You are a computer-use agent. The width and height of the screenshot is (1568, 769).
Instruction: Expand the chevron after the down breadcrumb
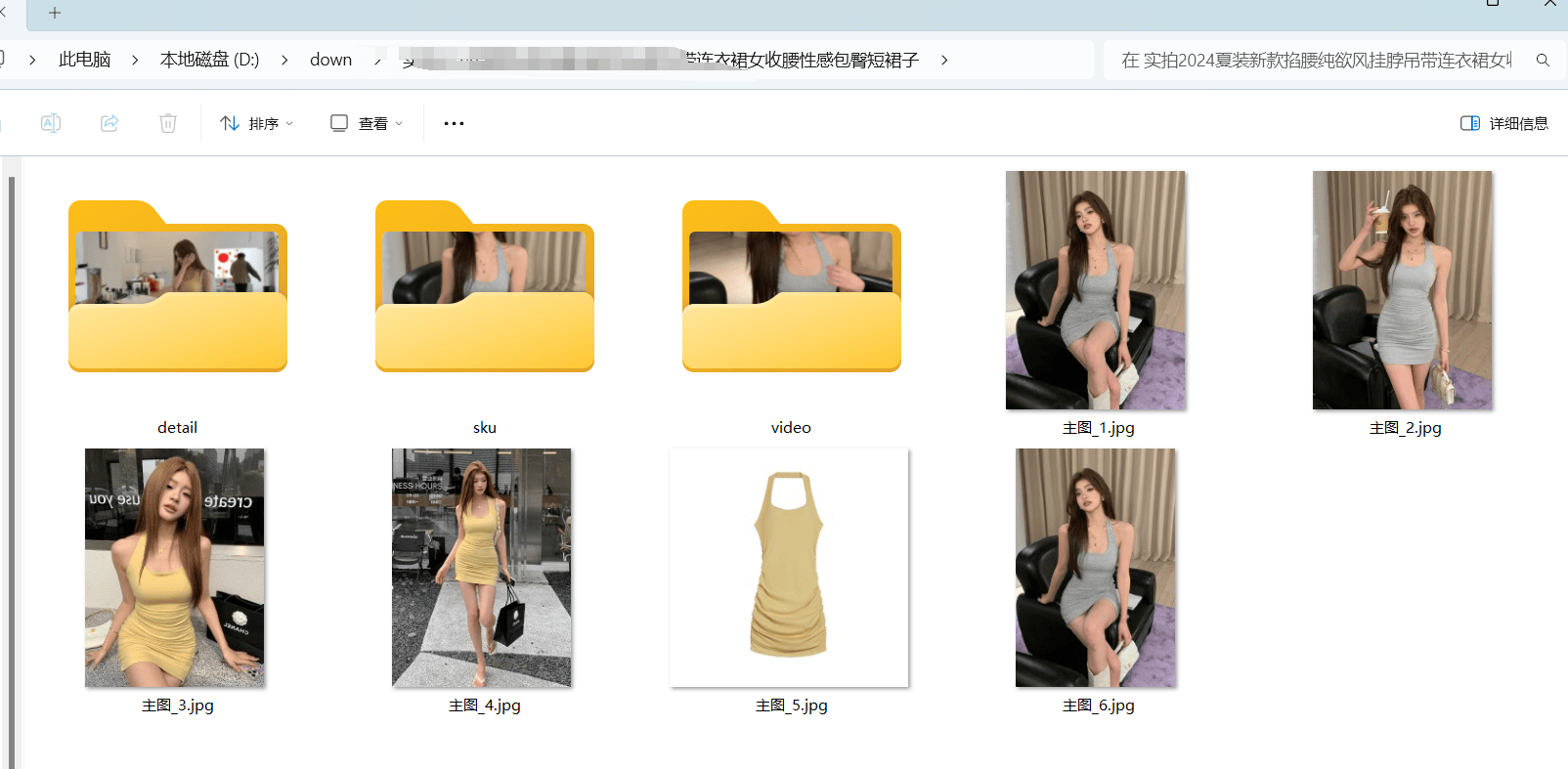[377, 60]
